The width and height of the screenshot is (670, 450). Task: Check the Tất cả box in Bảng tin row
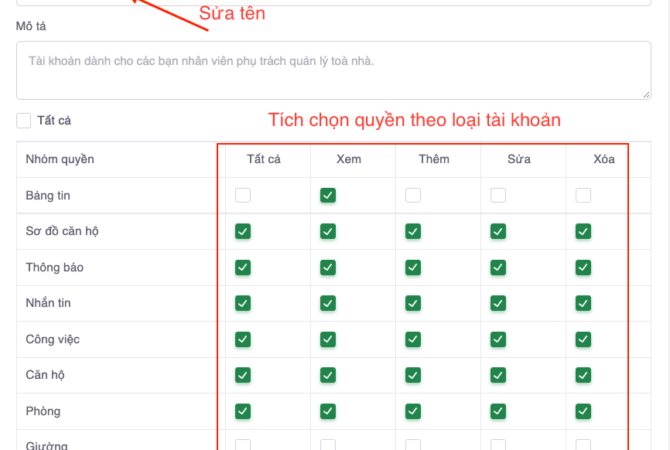click(243, 196)
